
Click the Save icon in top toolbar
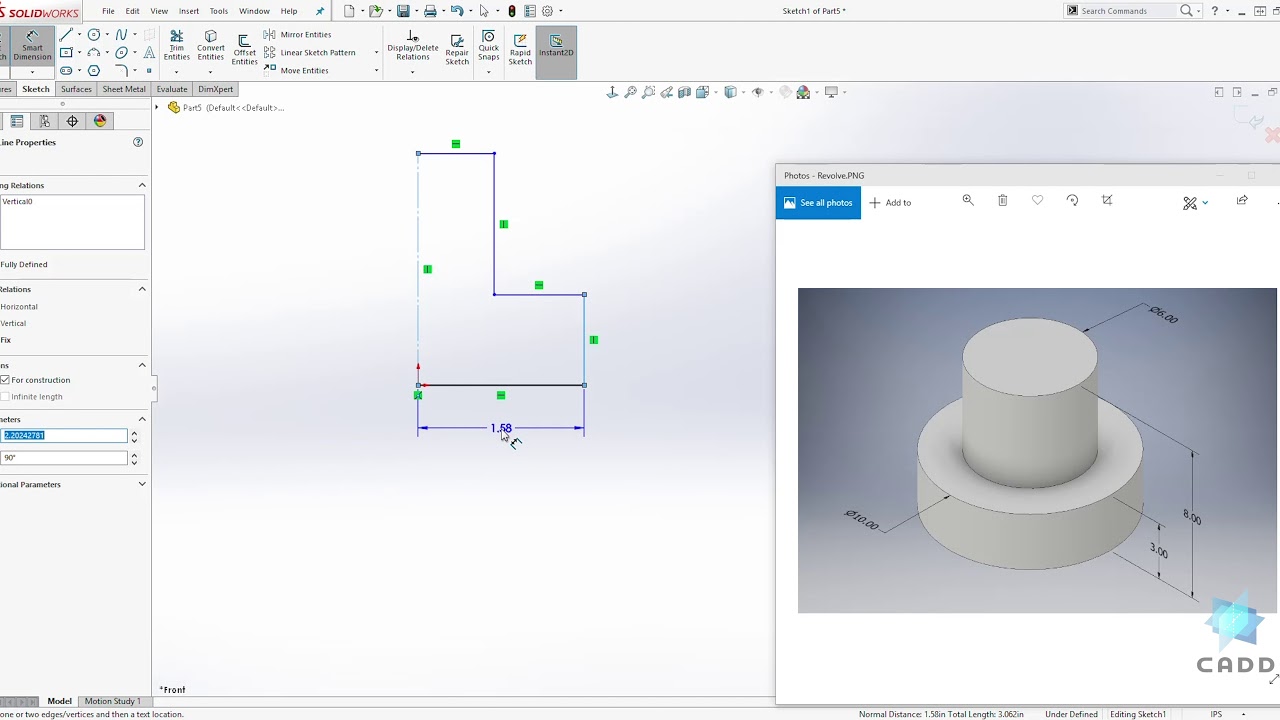[x=403, y=11]
